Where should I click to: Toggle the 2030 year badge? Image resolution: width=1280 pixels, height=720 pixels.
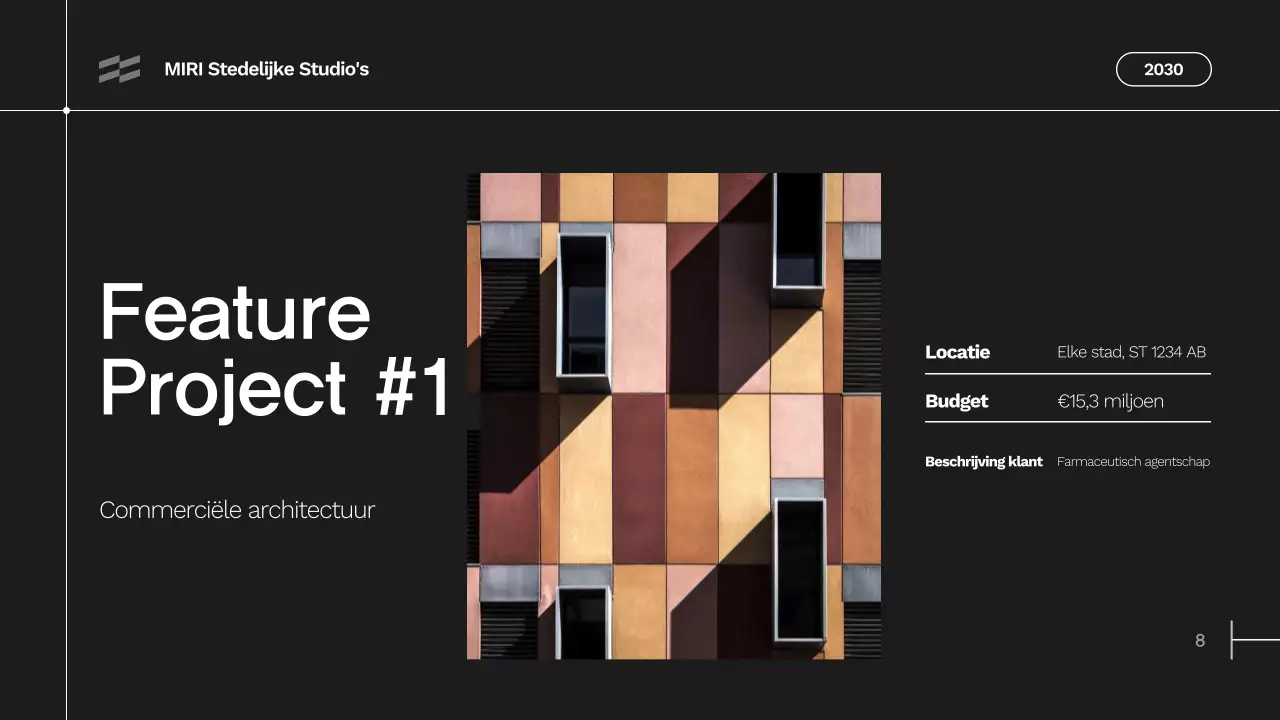(x=1163, y=69)
